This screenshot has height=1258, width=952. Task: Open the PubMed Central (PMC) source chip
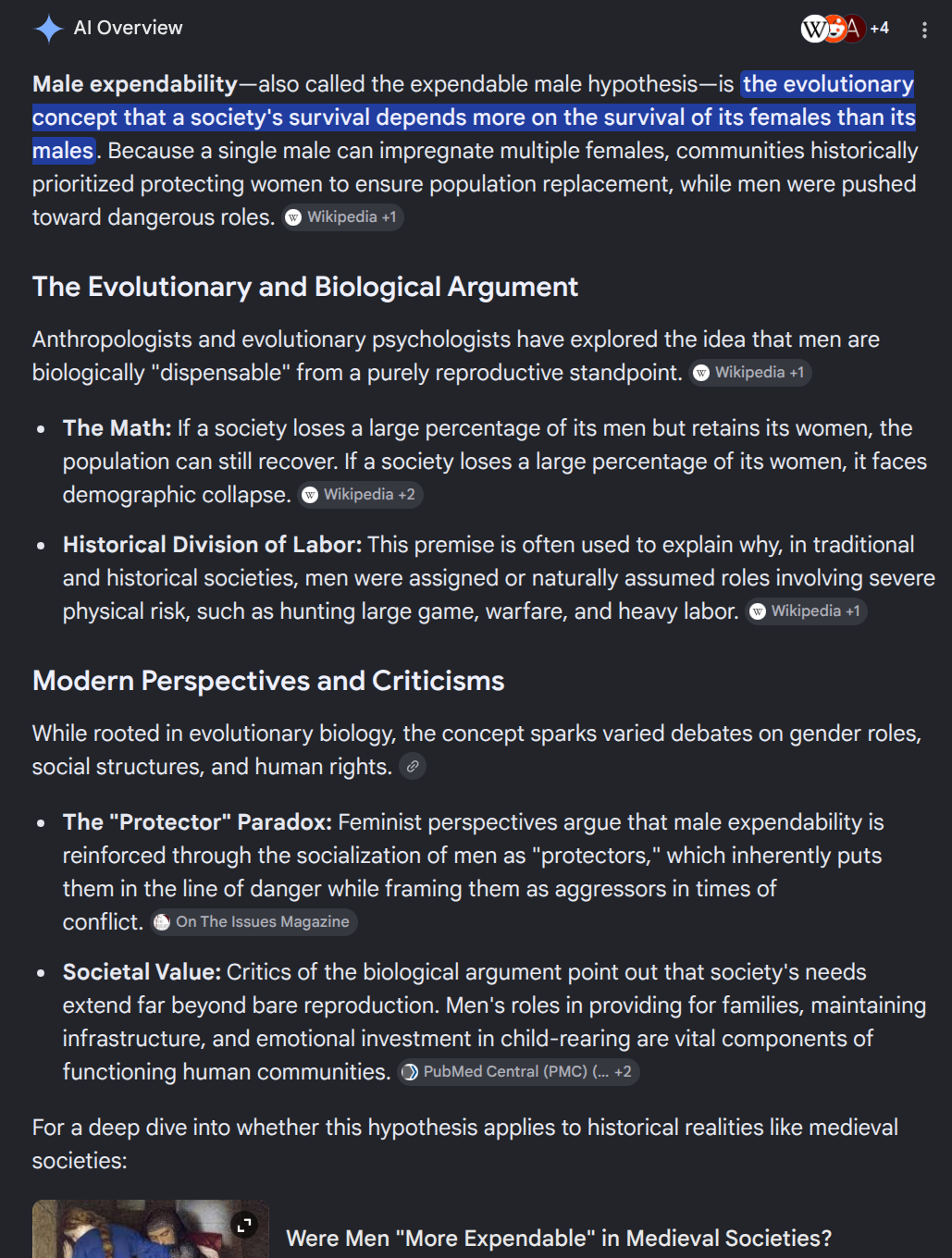(519, 1072)
